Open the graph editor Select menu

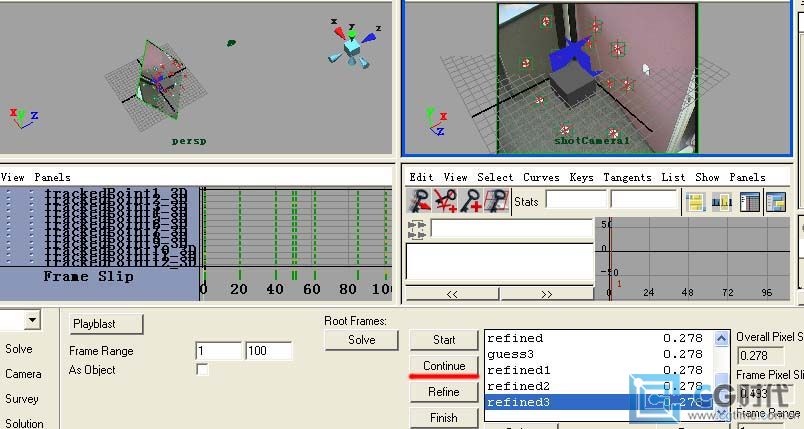click(495, 177)
